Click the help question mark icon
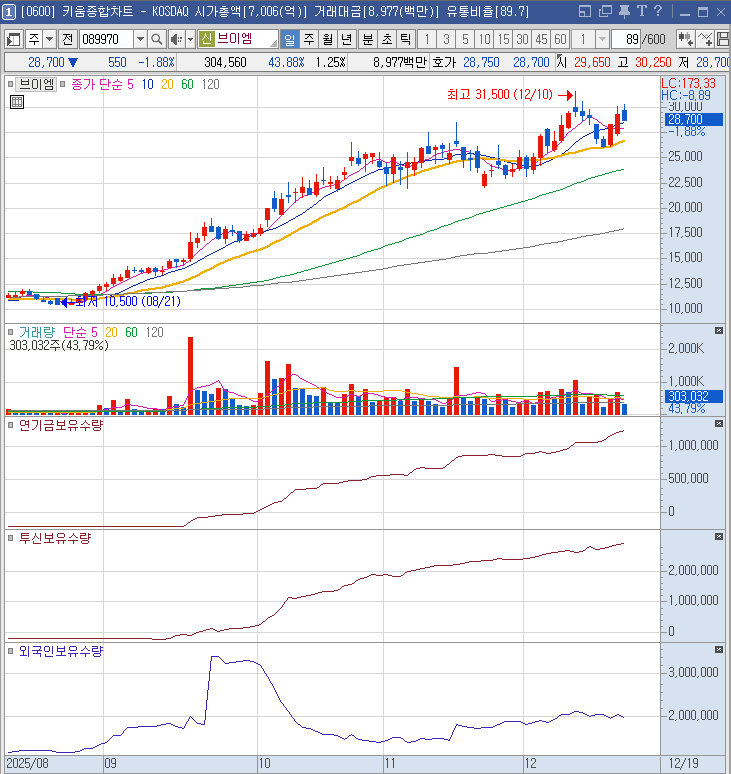Viewport: 731px width, 774px height. click(x=657, y=11)
